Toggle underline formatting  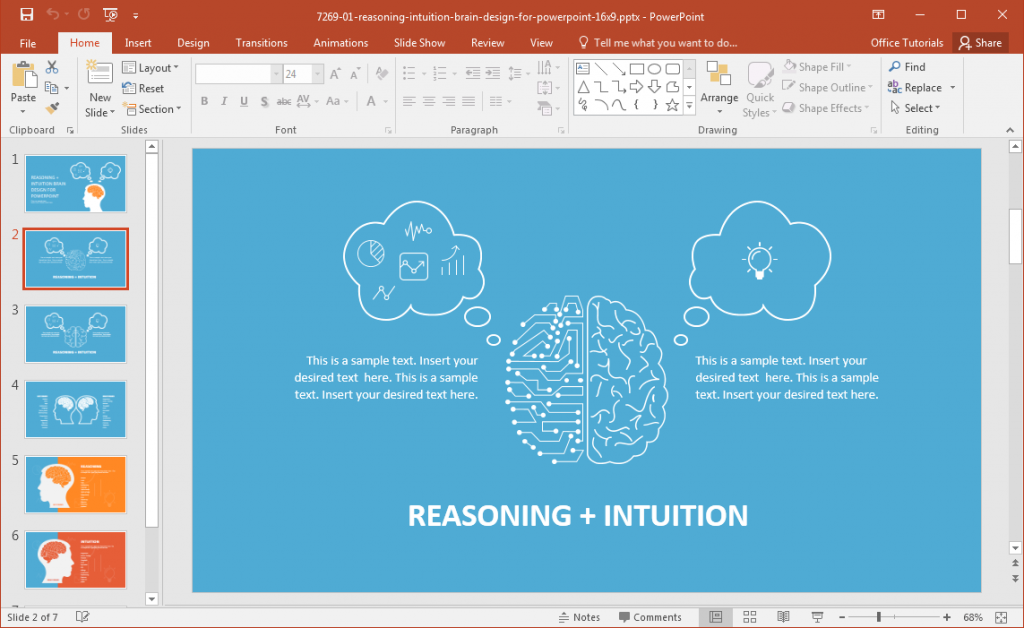[242, 101]
